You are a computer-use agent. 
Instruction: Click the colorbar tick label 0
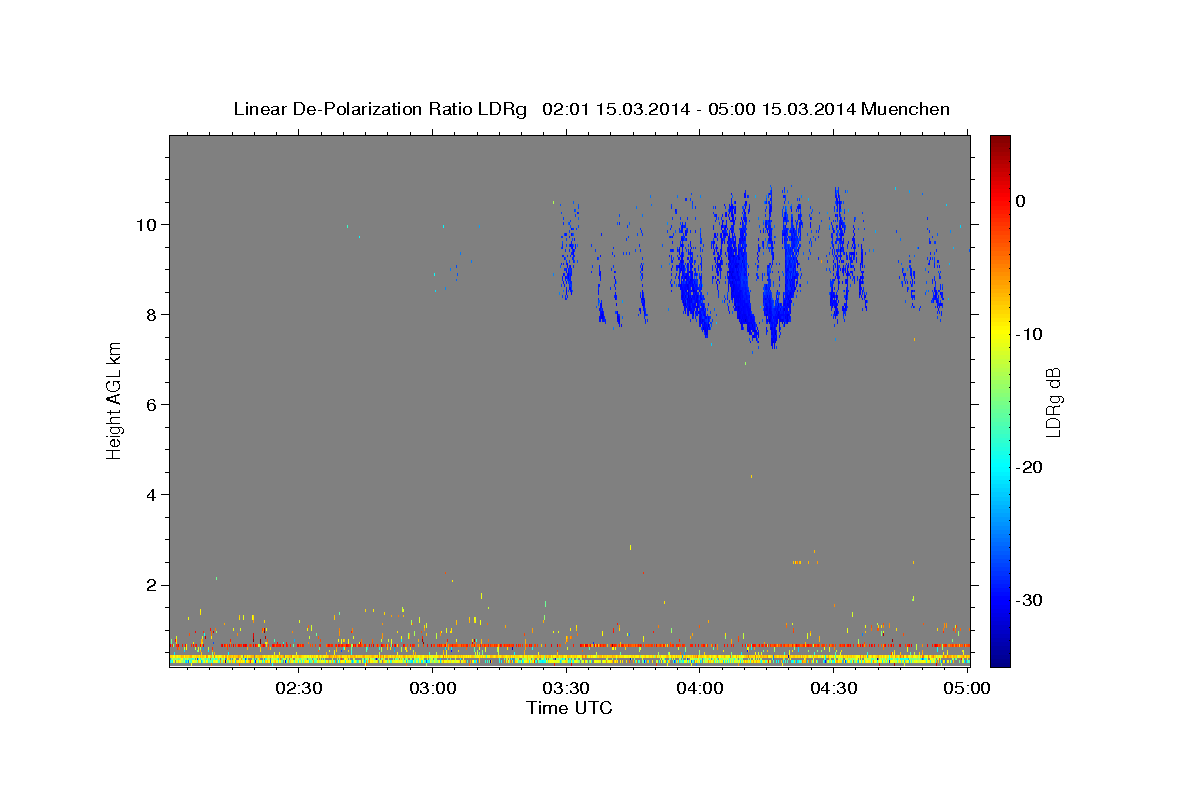pos(1021,201)
